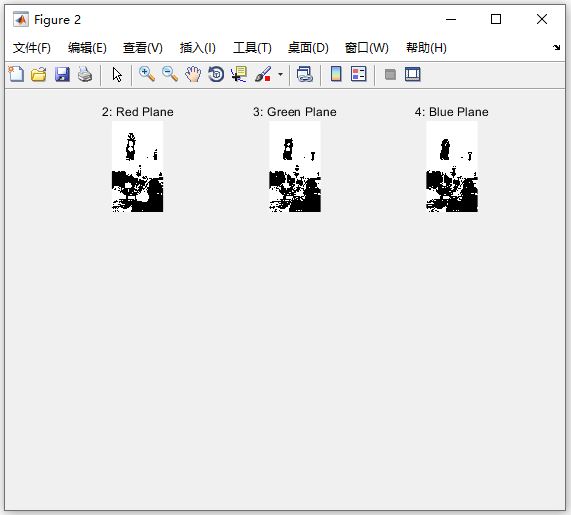Screen dimensions: 571x515
Task: Open a file with the folder icon
Action: (x=39, y=74)
